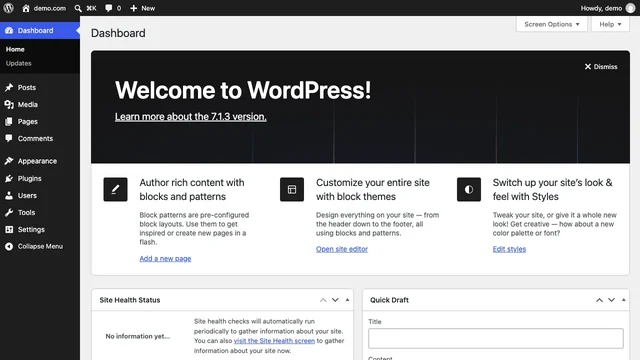Viewport: 640px width, 360px height.
Task: Focus the Quick Draft Title field
Action: [x=496, y=338]
